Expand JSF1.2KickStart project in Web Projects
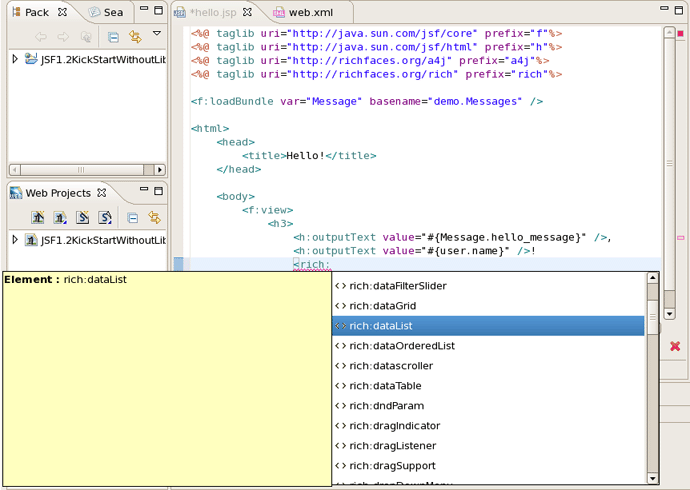The height and width of the screenshot is (490, 690). click(15, 240)
